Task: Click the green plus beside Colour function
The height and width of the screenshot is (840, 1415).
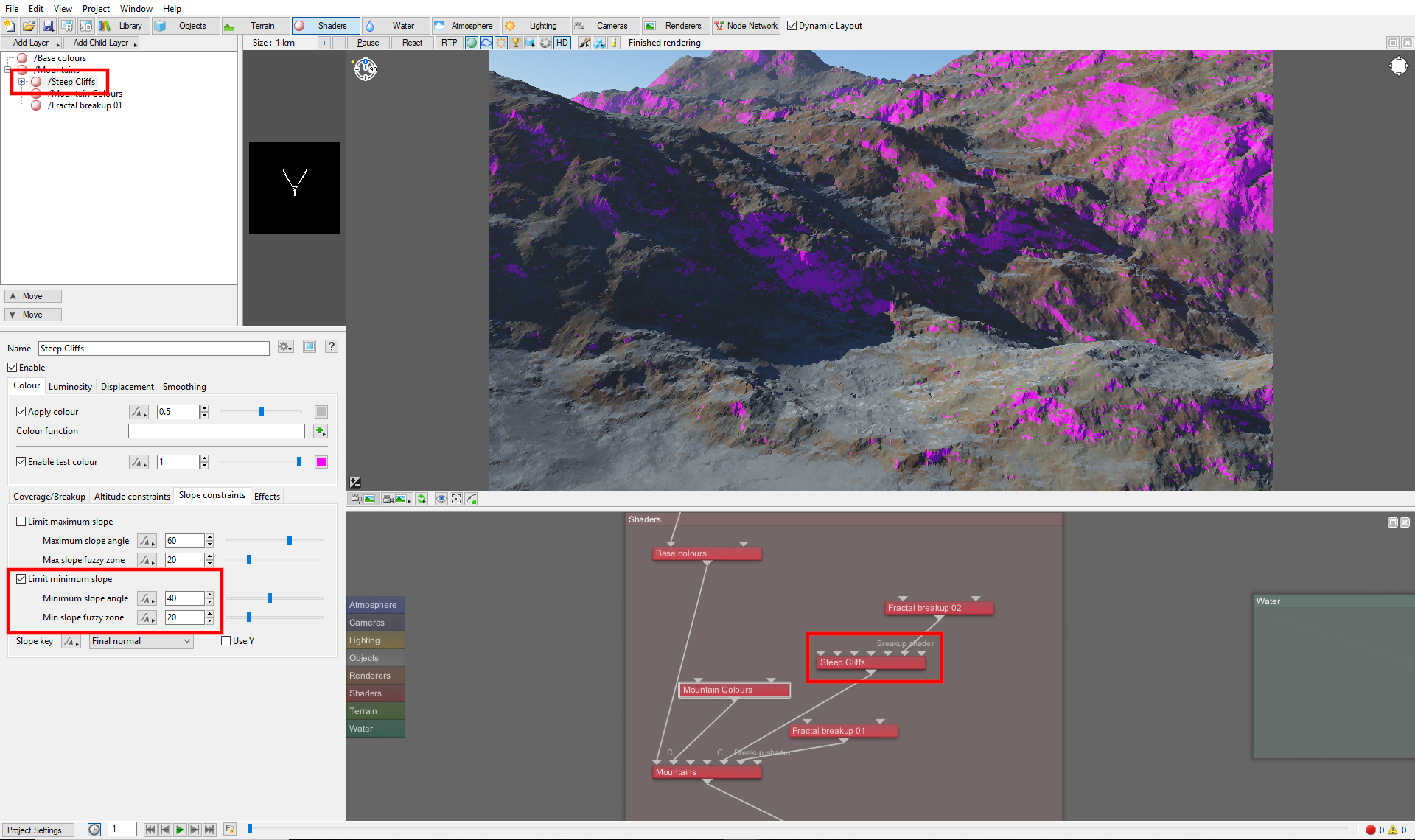Action: coord(320,431)
